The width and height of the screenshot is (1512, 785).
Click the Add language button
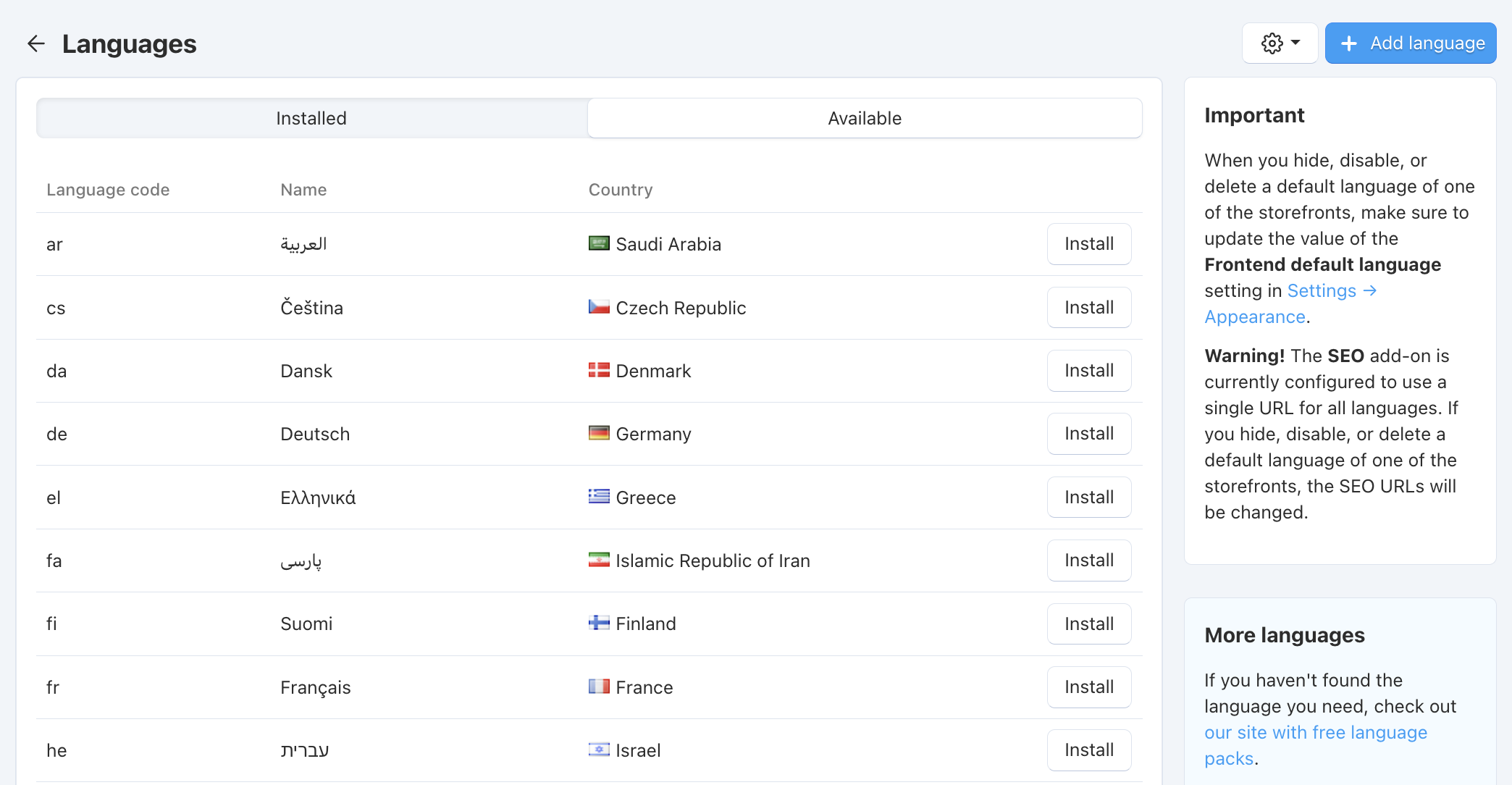1411,43
